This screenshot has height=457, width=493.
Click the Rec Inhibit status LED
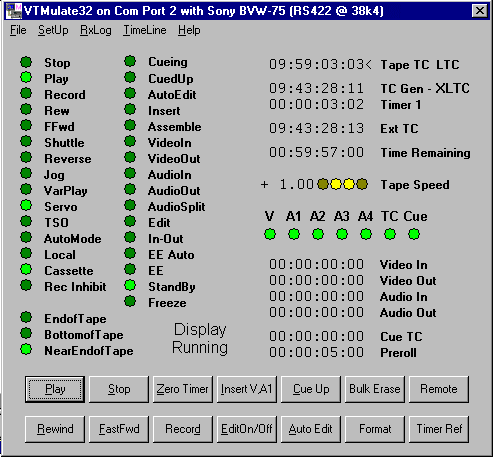point(26,285)
